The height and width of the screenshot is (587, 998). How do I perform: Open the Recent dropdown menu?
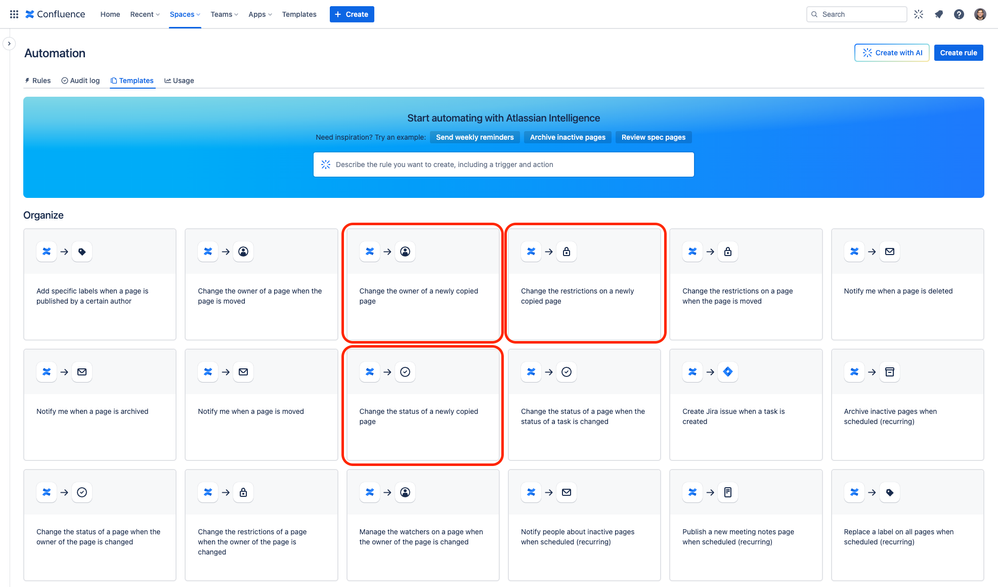click(x=144, y=14)
